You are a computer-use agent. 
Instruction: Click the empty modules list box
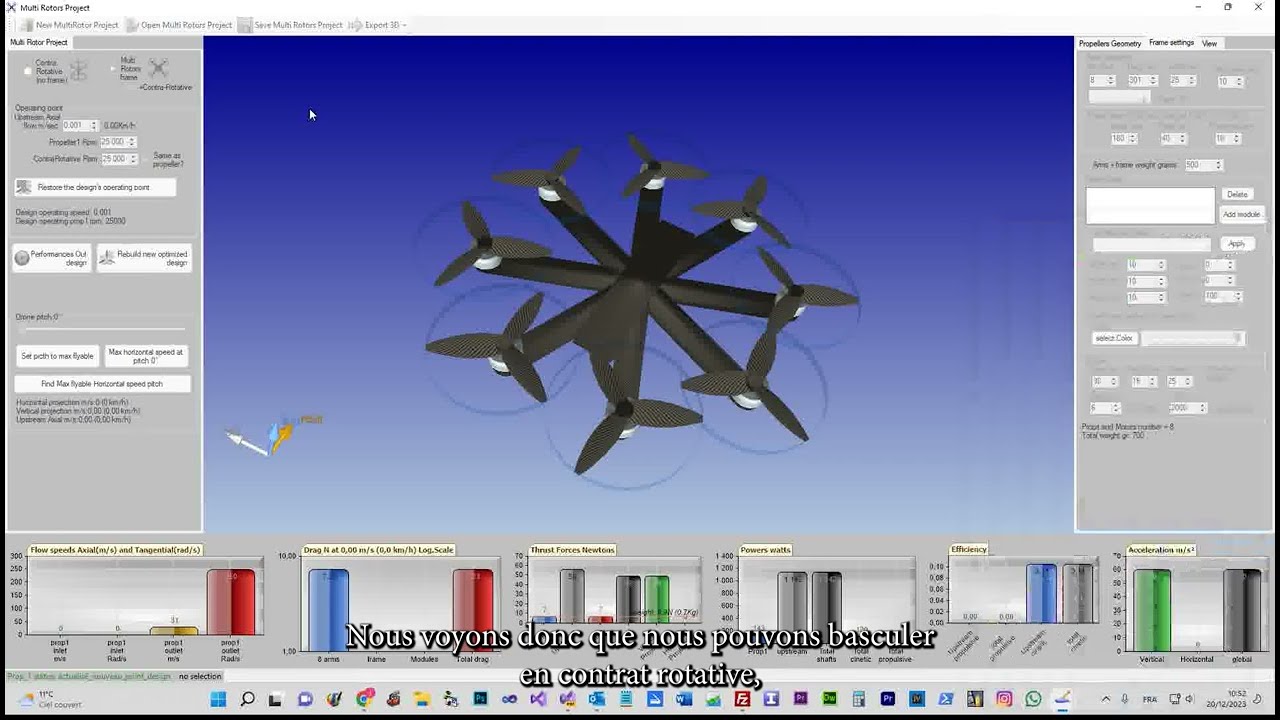pos(1150,205)
